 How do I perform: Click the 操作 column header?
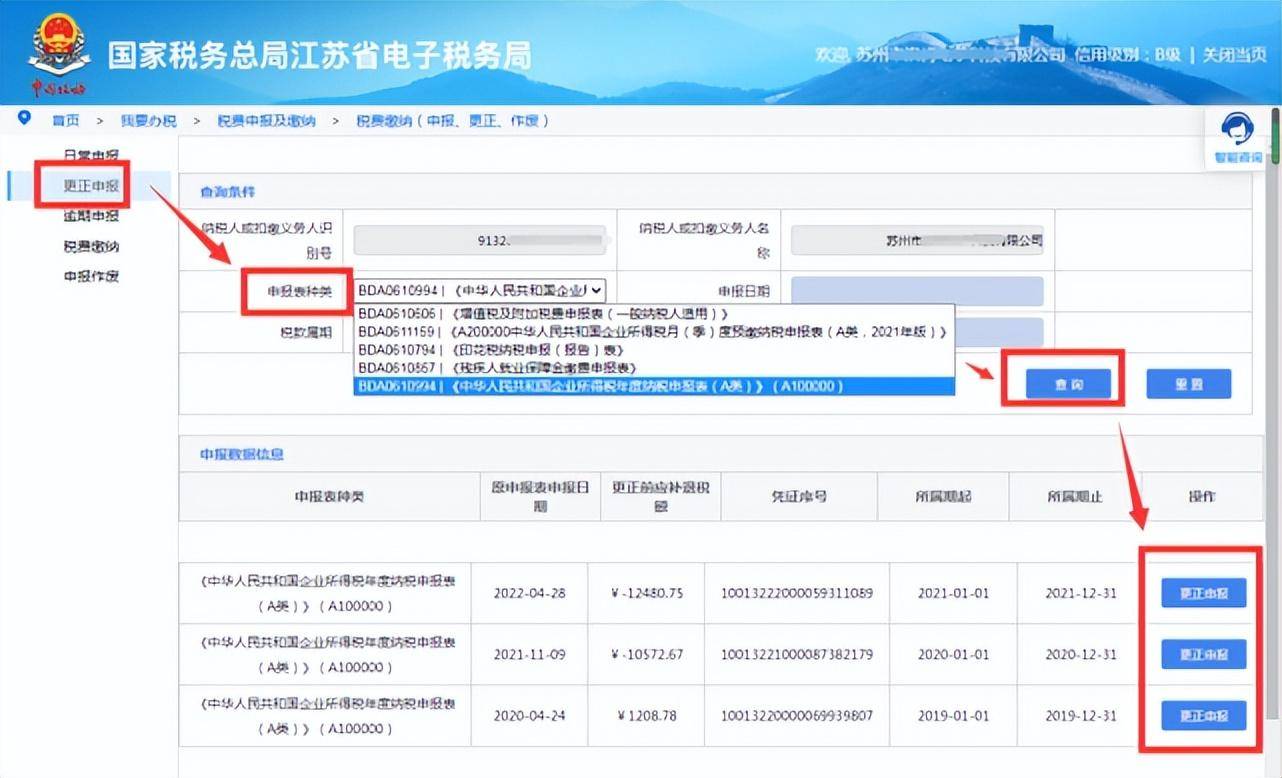click(x=1202, y=496)
